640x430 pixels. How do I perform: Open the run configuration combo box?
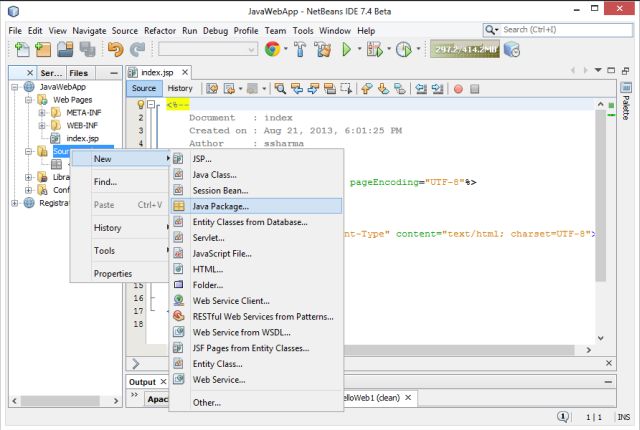[208, 49]
